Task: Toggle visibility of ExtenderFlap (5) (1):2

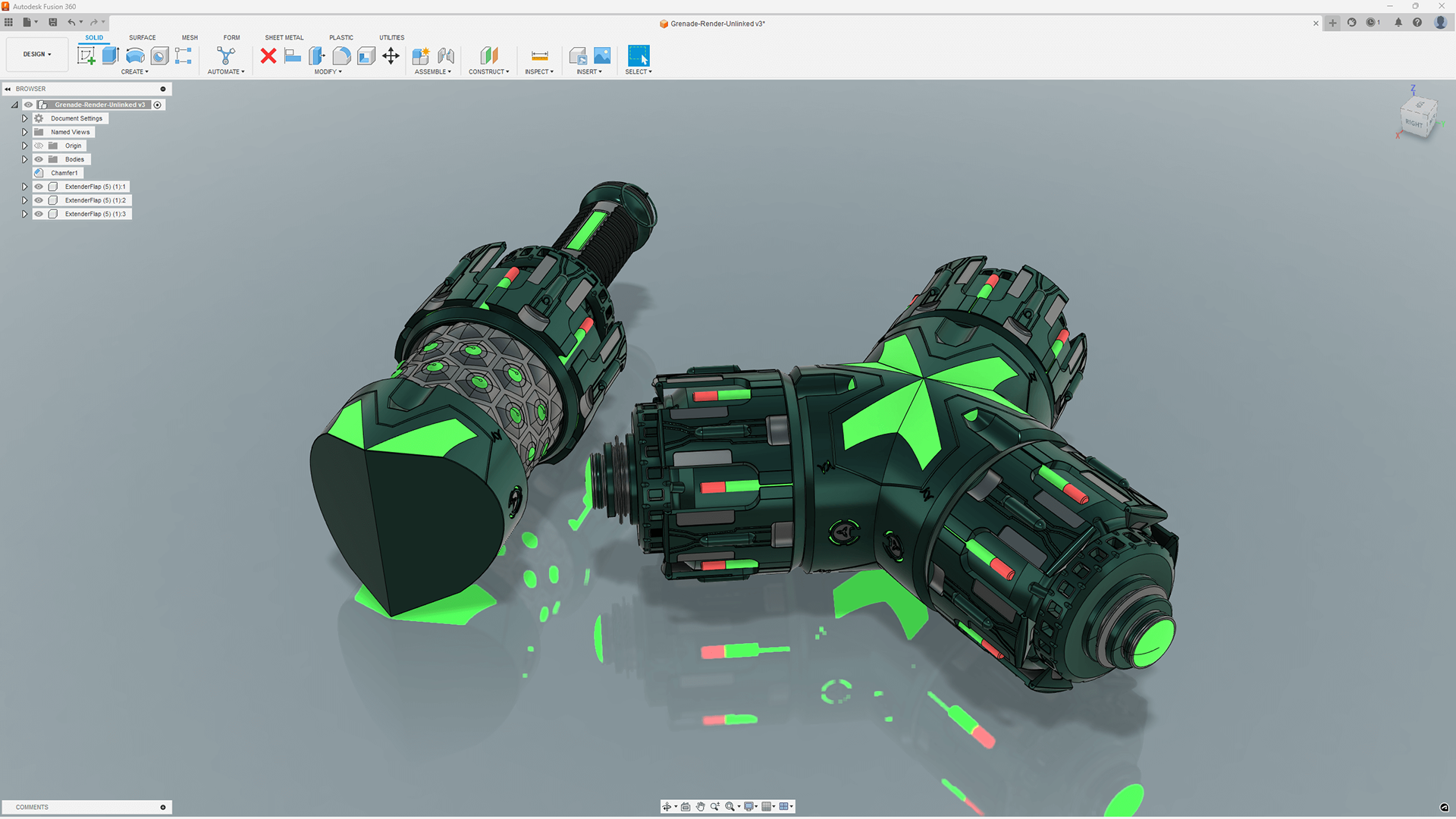Action: 39,200
